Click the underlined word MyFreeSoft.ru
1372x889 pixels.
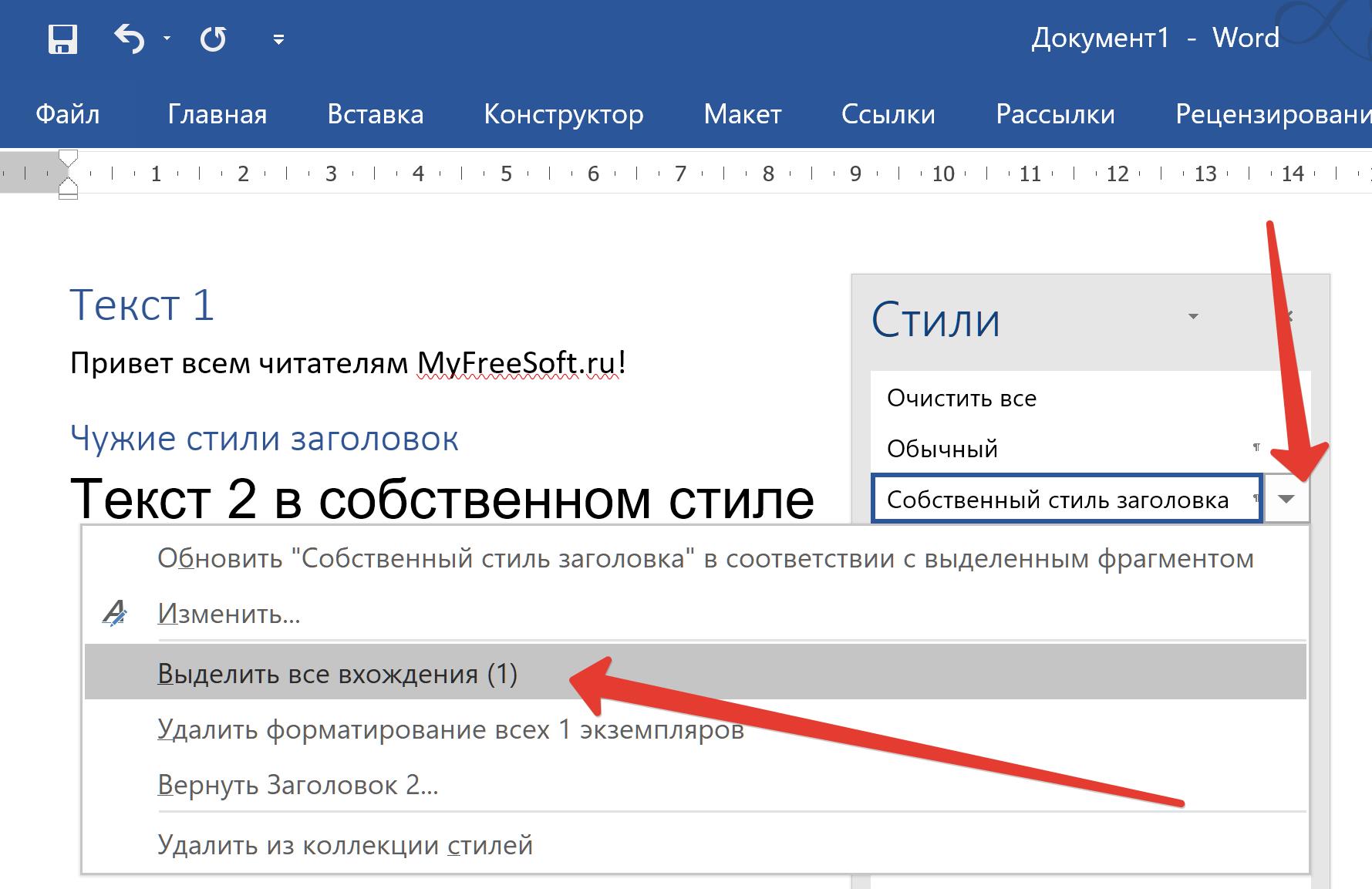coord(517,362)
